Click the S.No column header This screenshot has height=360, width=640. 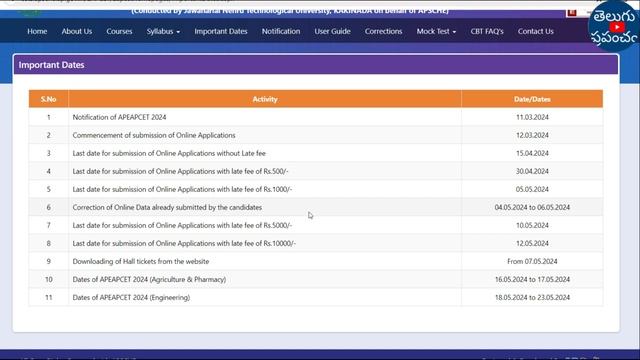point(49,99)
